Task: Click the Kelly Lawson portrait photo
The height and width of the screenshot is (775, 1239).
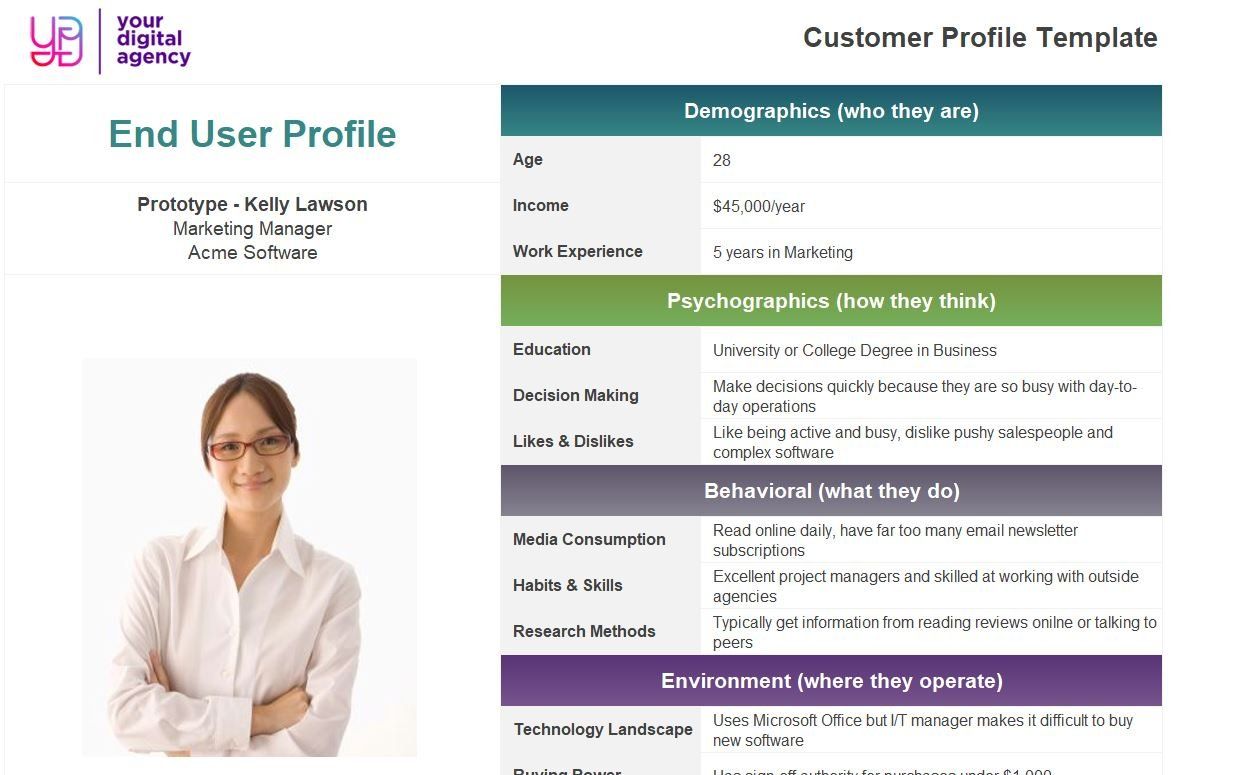Action: [x=249, y=557]
